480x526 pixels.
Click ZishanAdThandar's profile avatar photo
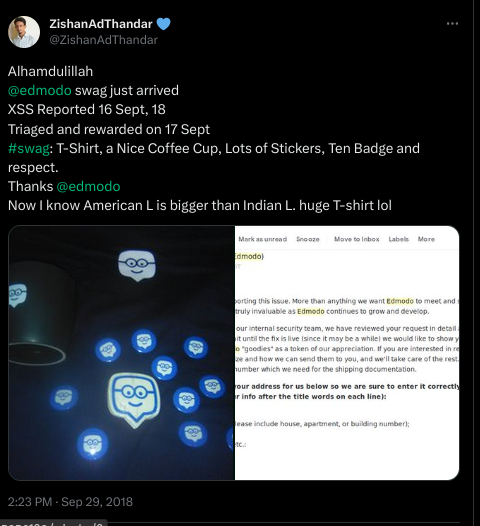tap(24, 32)
